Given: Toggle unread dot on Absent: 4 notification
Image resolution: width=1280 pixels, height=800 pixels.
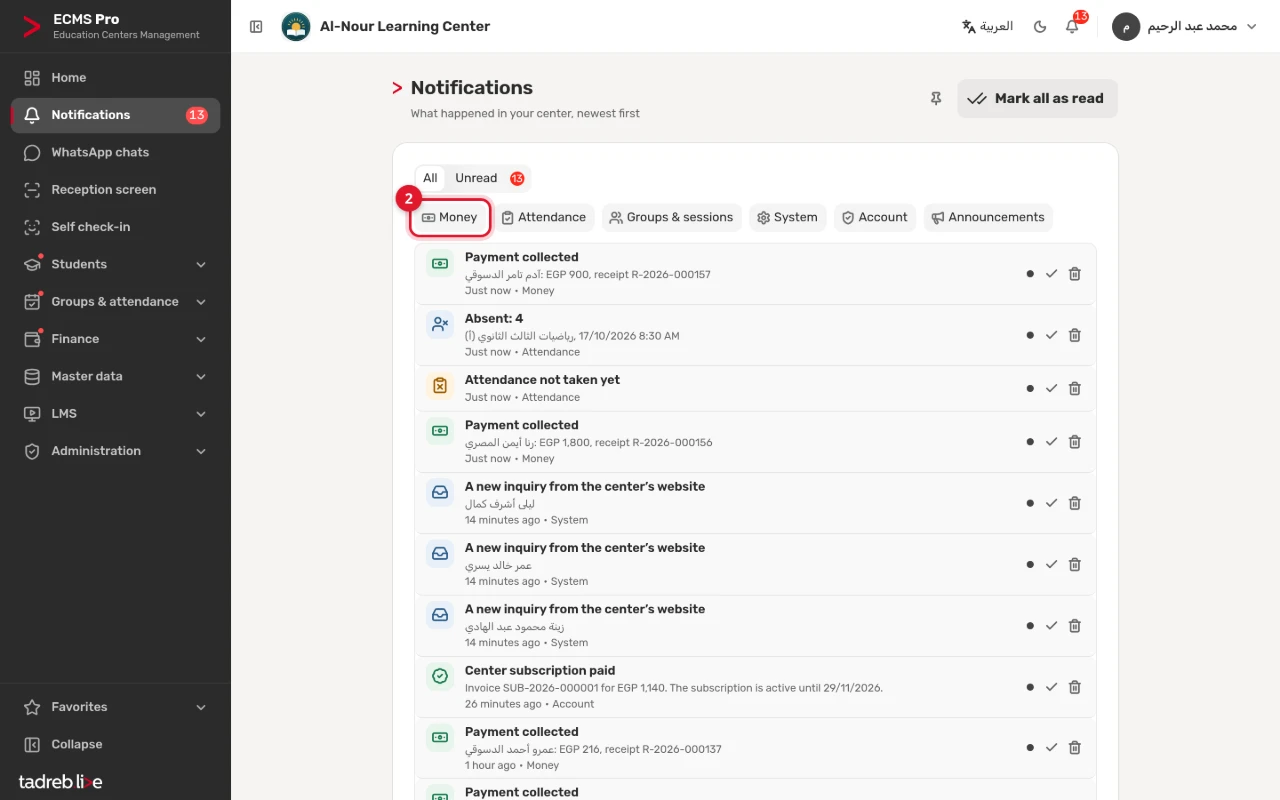Looking at the screenshot, I should pos(1029,335).
